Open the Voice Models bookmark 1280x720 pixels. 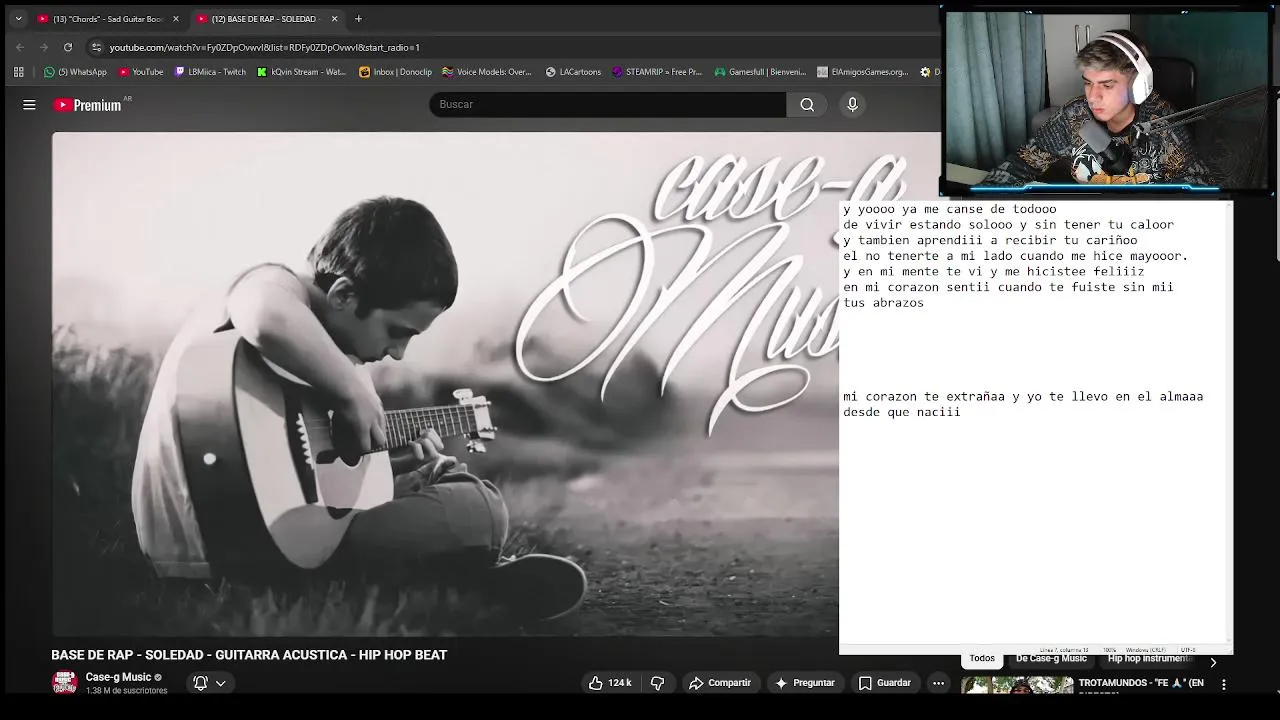(487, 72)
